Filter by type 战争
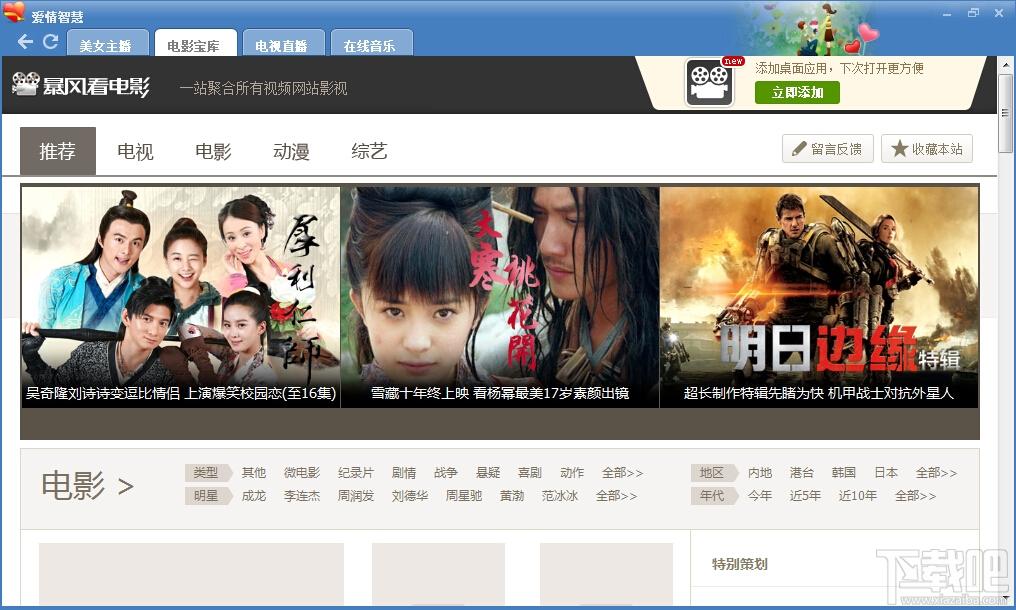 tap(445, 473)
